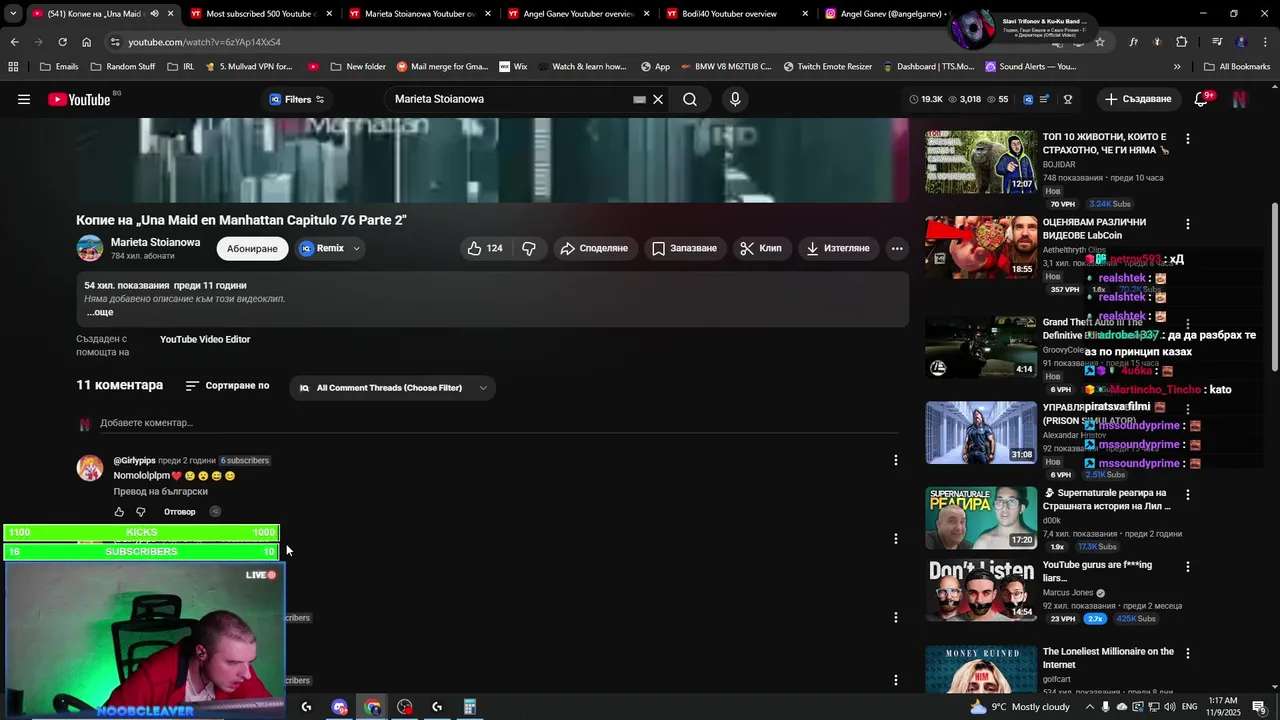The image size is (1280, 720).
Task: Translate comment via Превод на български
Action: coord(161,492)
